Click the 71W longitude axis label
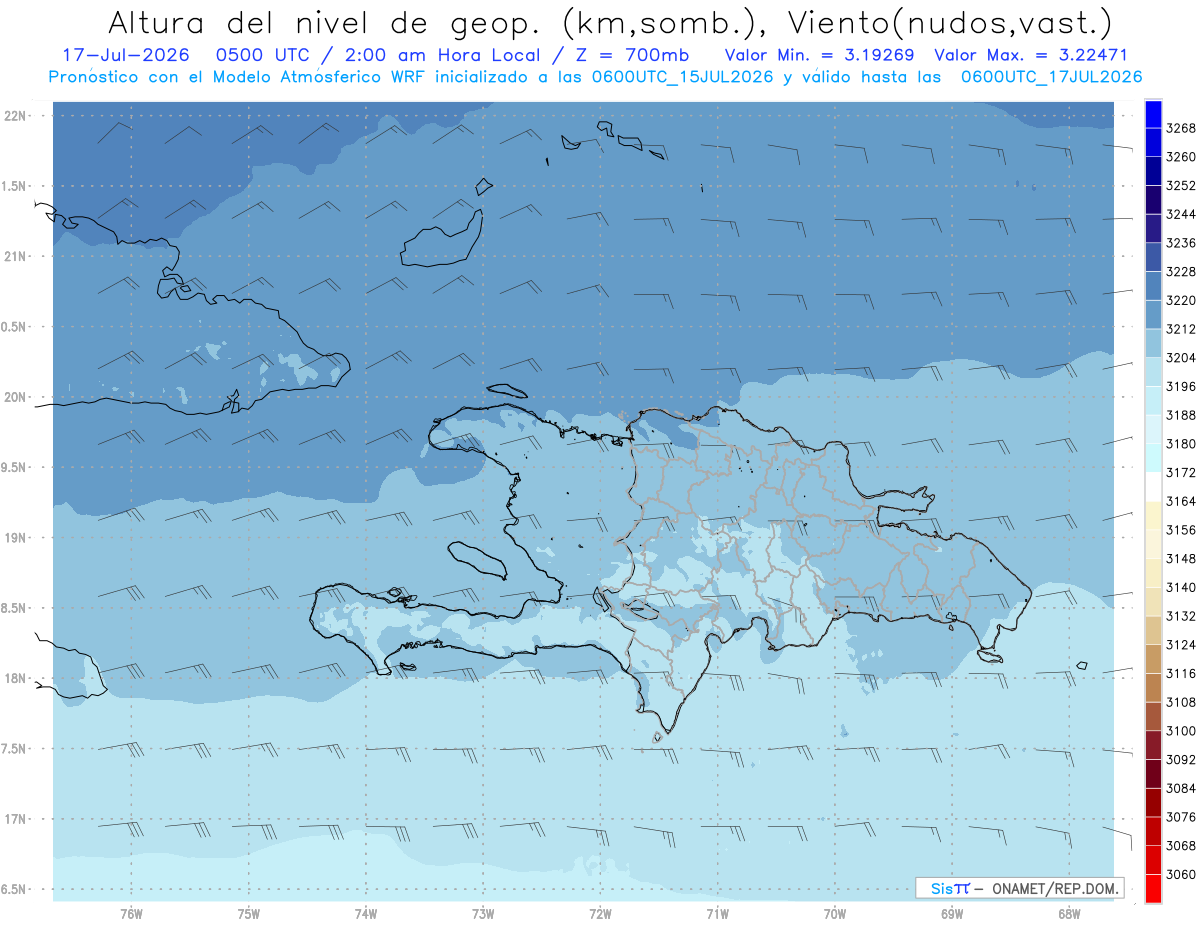This screenshot has width=1200, height=927. 718,914
